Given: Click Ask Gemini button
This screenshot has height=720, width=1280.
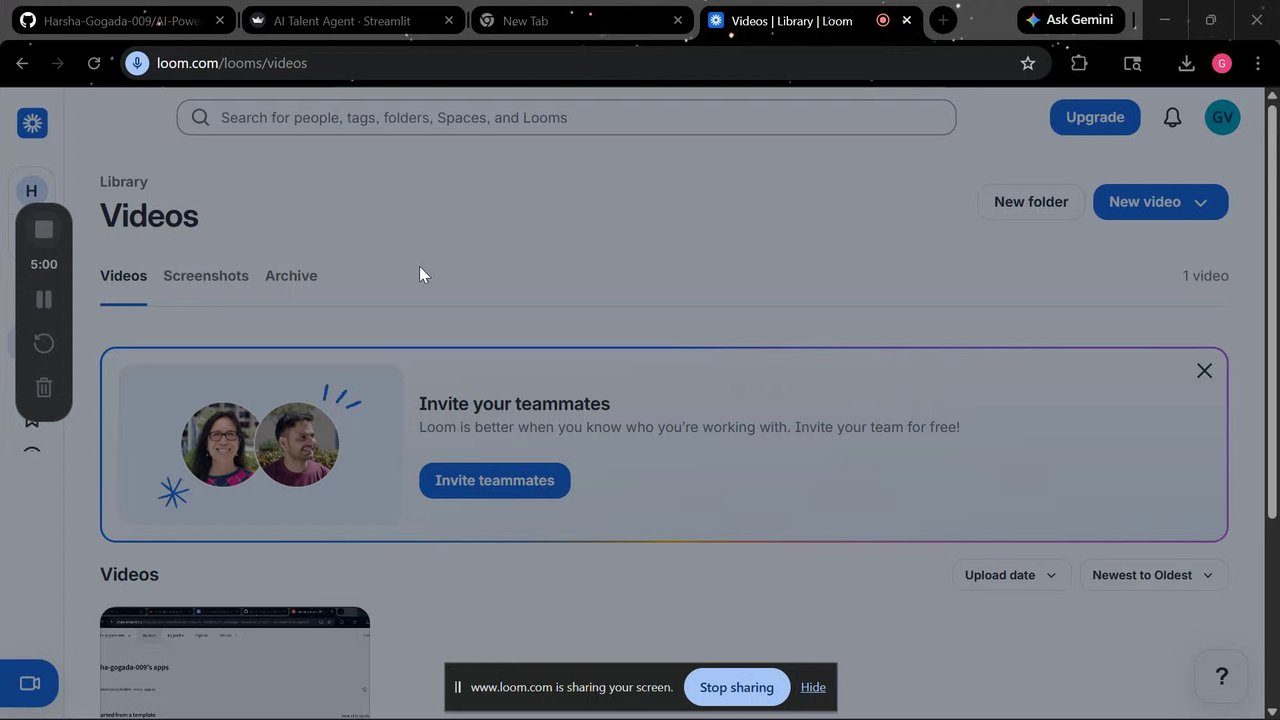Looking at the screenshot, I should [x=1070, y=20].
